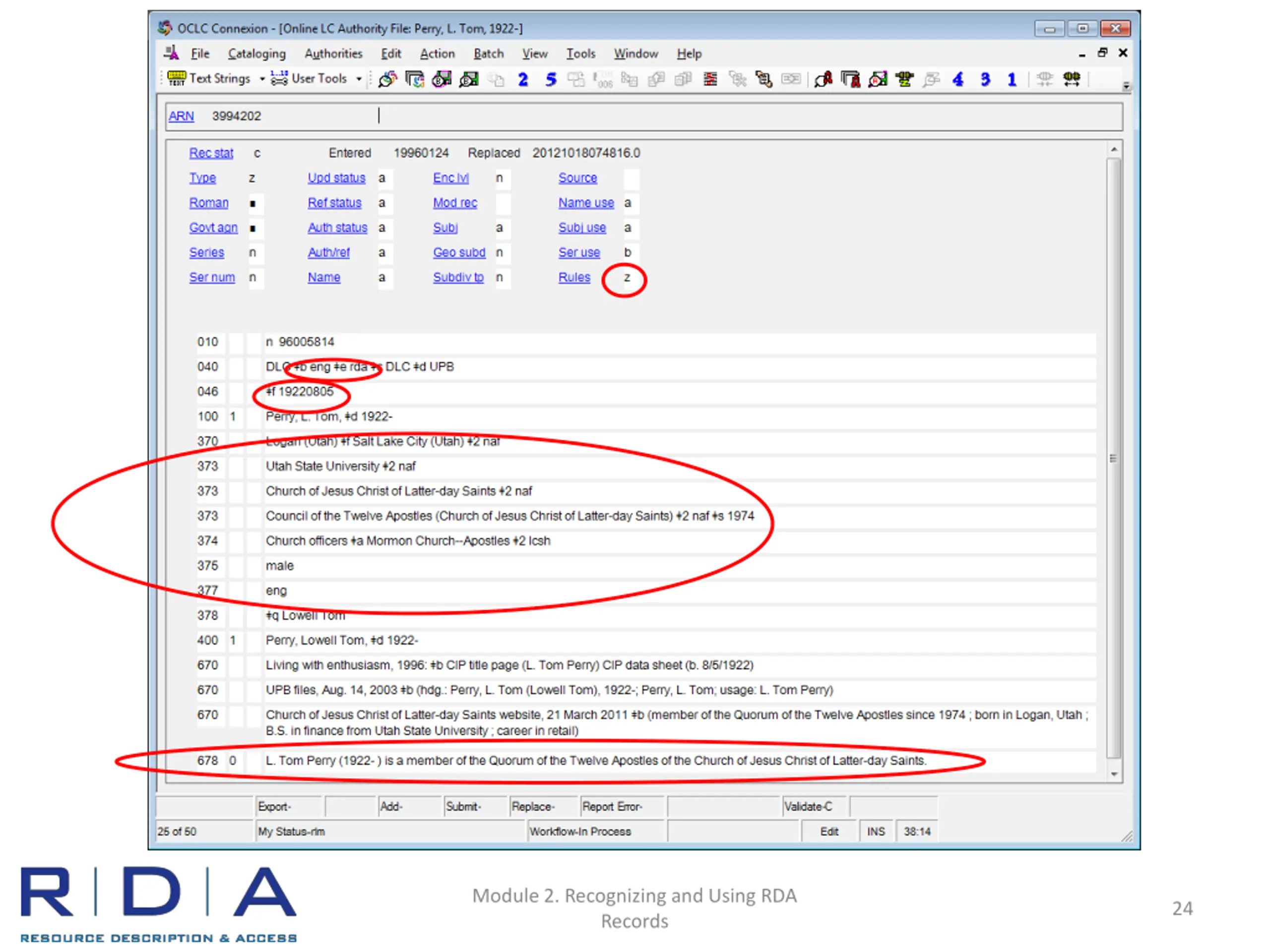The width and height of the screenshot is (1270, 952).
Task: Click the third bibliographic search toolbar icon
Action: point(442,79)
